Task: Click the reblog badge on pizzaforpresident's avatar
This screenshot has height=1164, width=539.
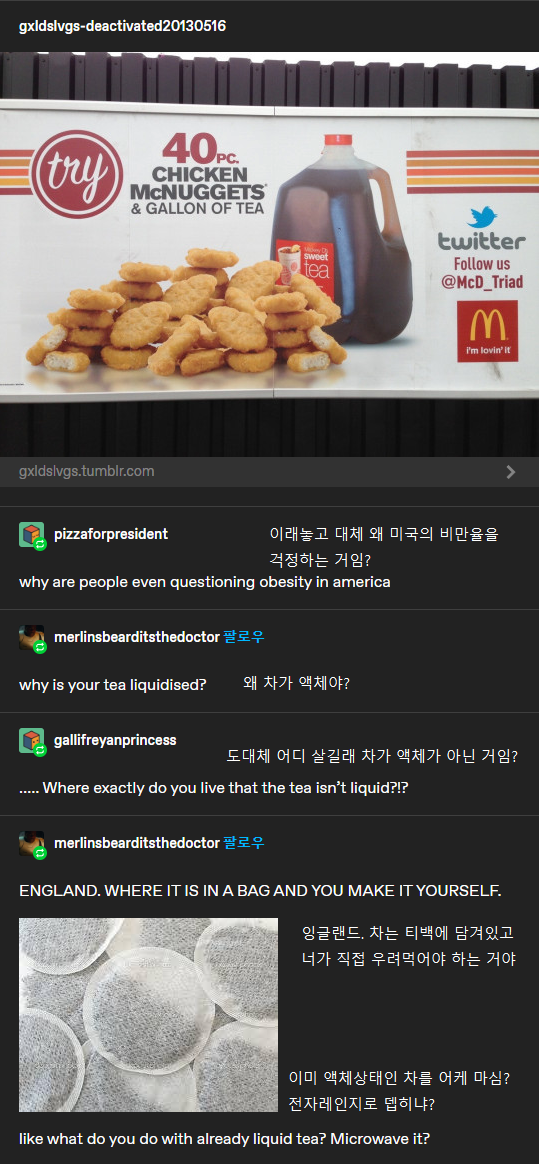Action: (x=41, y=544)
